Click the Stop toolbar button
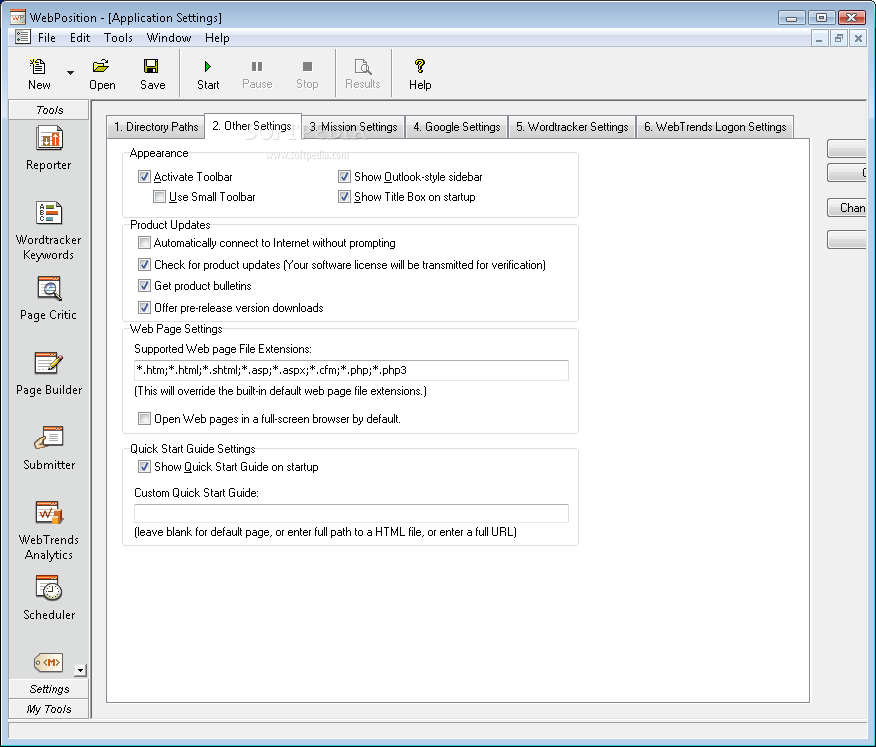Image resolution: width=876 pixels, height=747 pixels. (307, 74)
